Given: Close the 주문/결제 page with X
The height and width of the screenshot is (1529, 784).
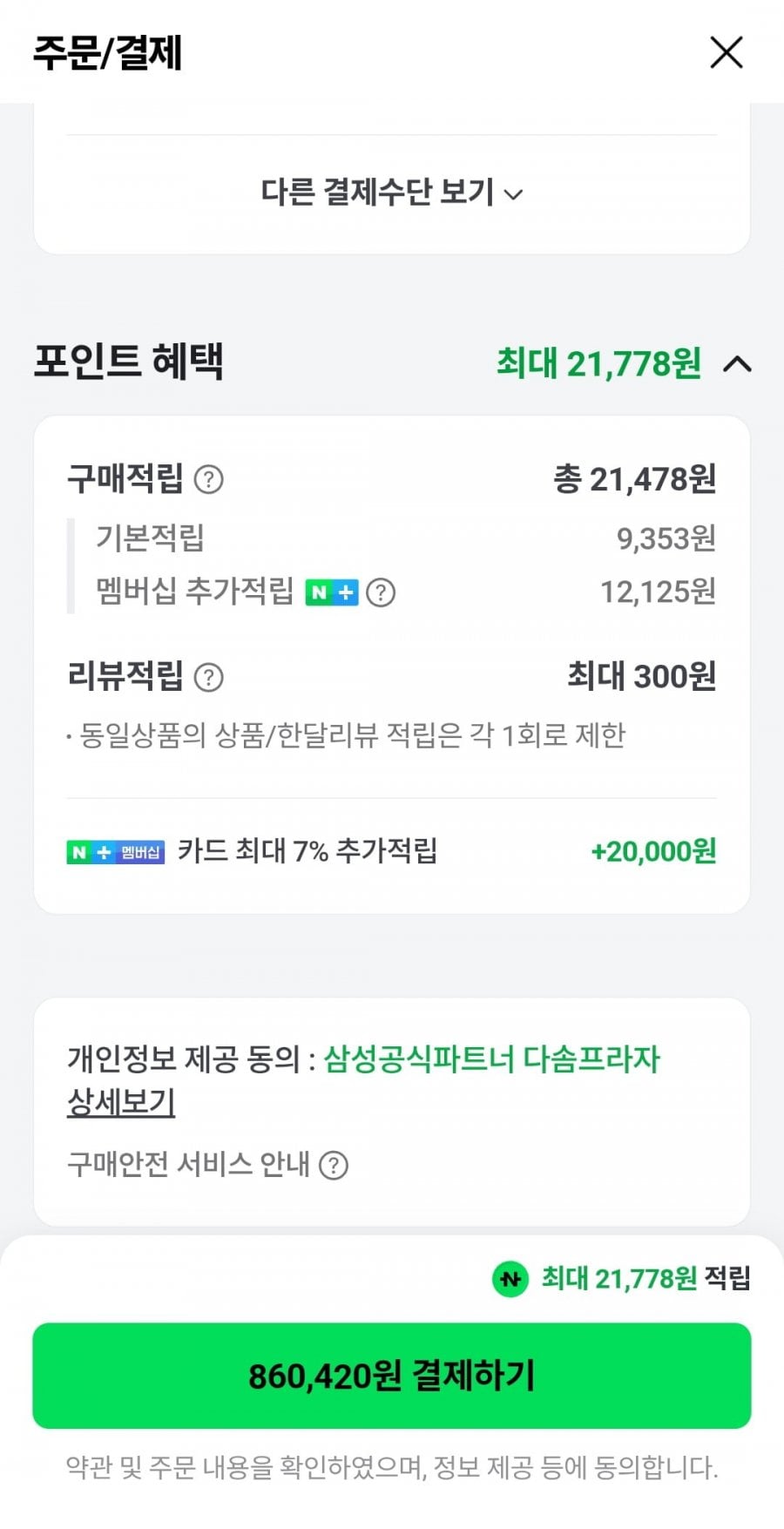Looking at the screenshot, I should coord(727,52).
